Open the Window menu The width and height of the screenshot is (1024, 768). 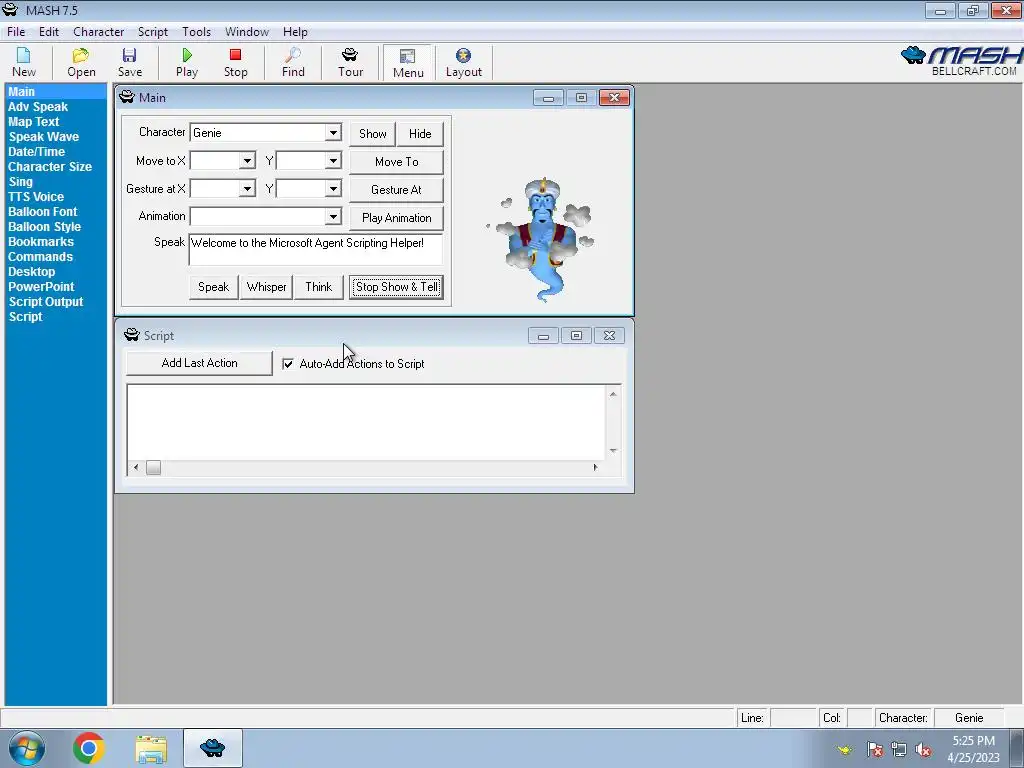coord(247,31)
